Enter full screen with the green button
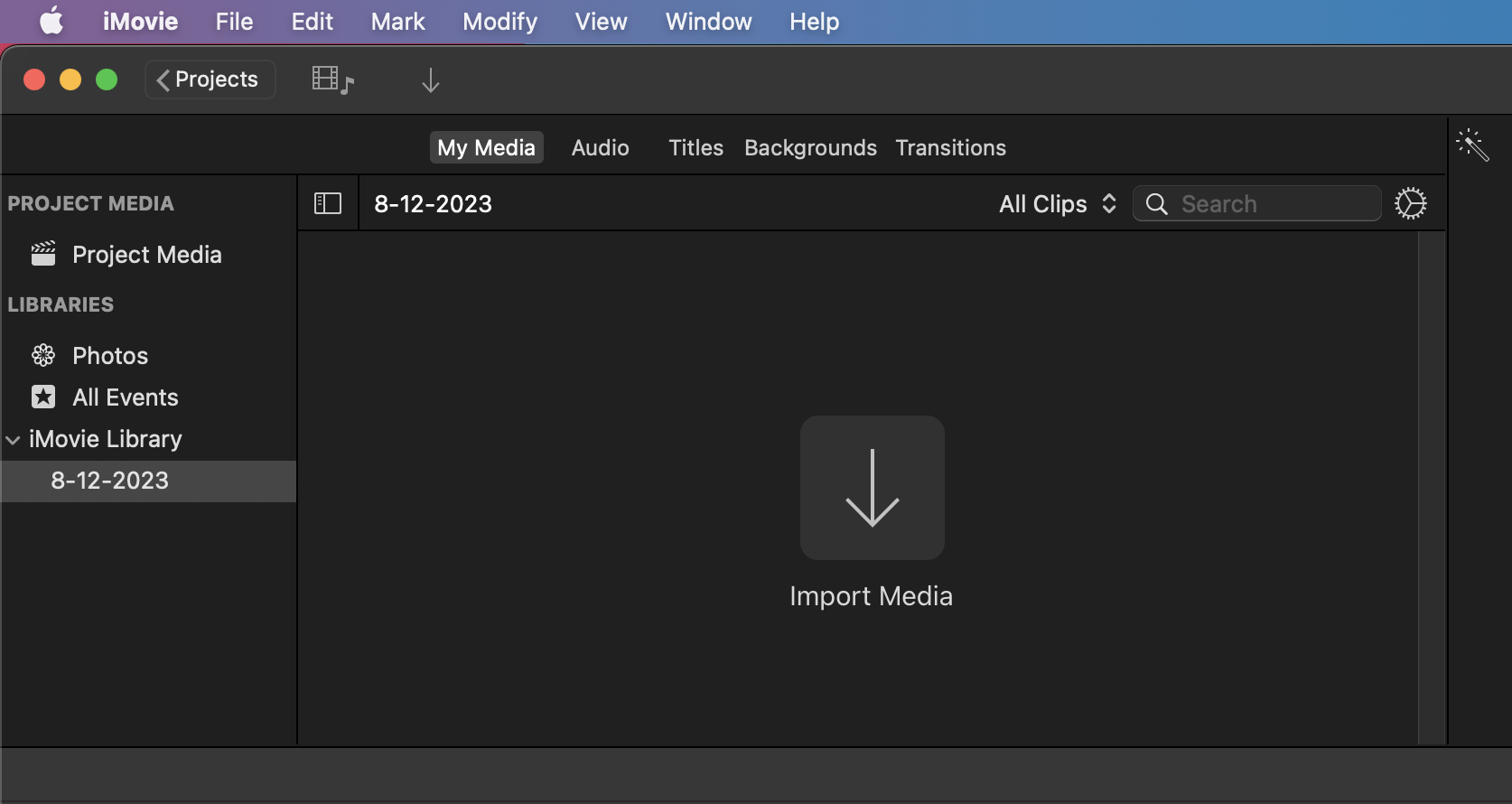The height and width of the screenshot is (804, 1512). 107,79
